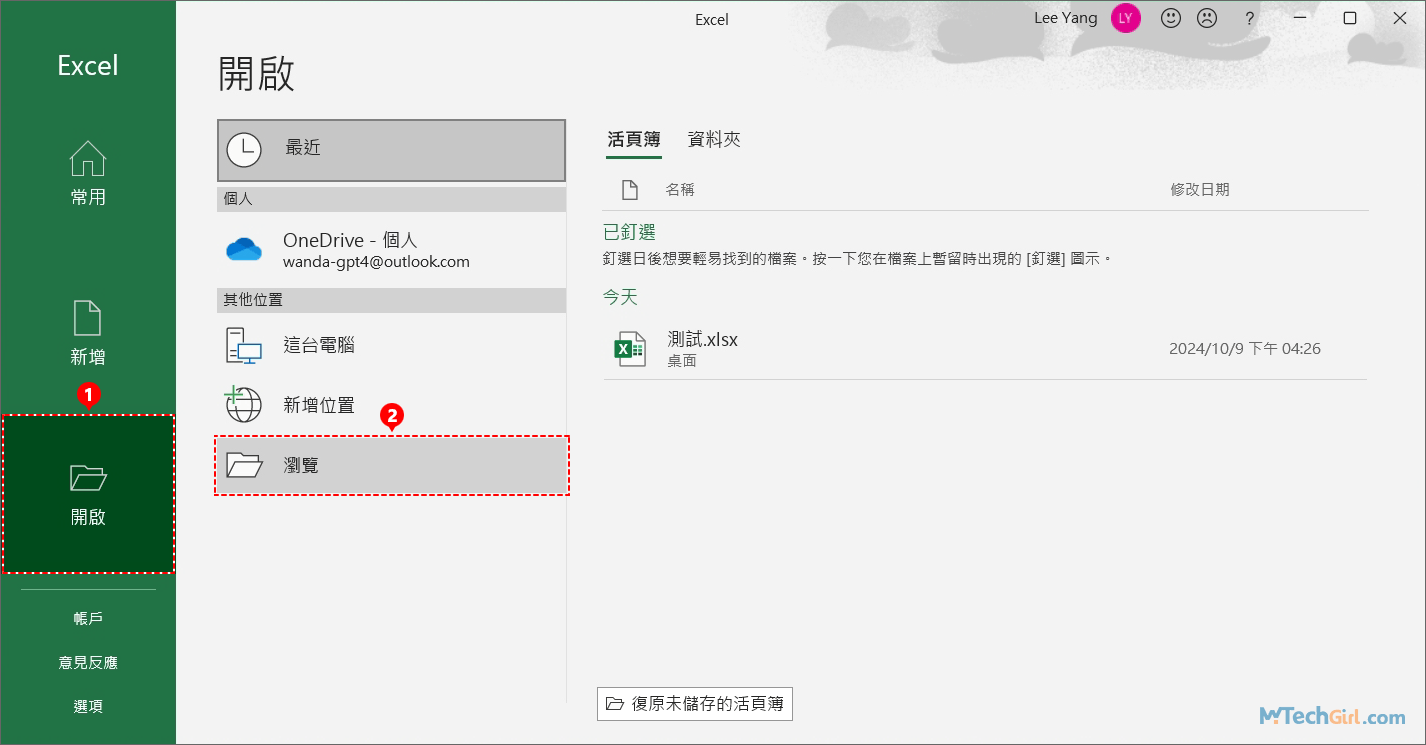The image size is (1426, 745).
Task: Click the smiley face feedback icon
Action: pos(1170,18)
